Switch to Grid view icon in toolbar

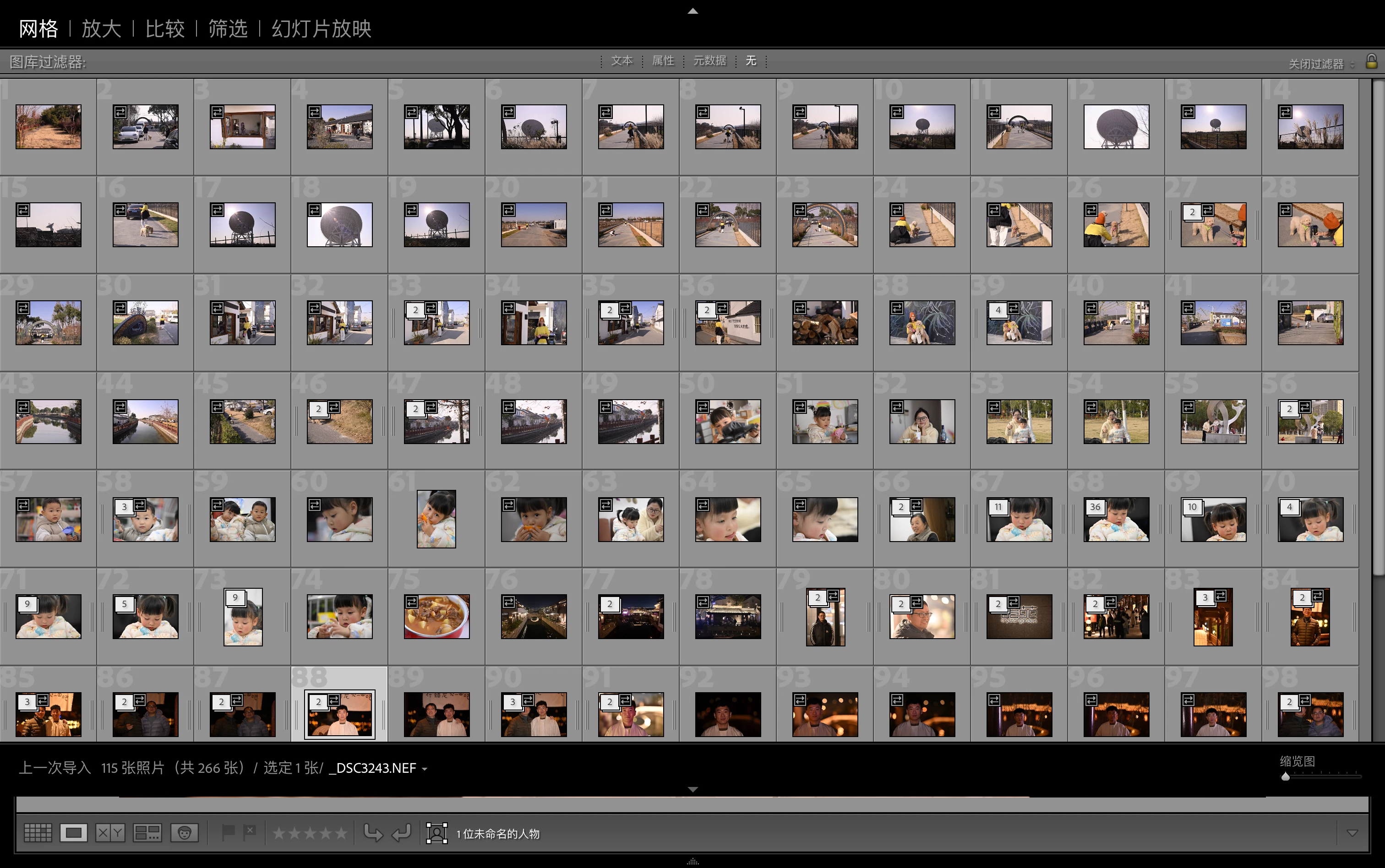pyautogui.click(x=38, y=832)
